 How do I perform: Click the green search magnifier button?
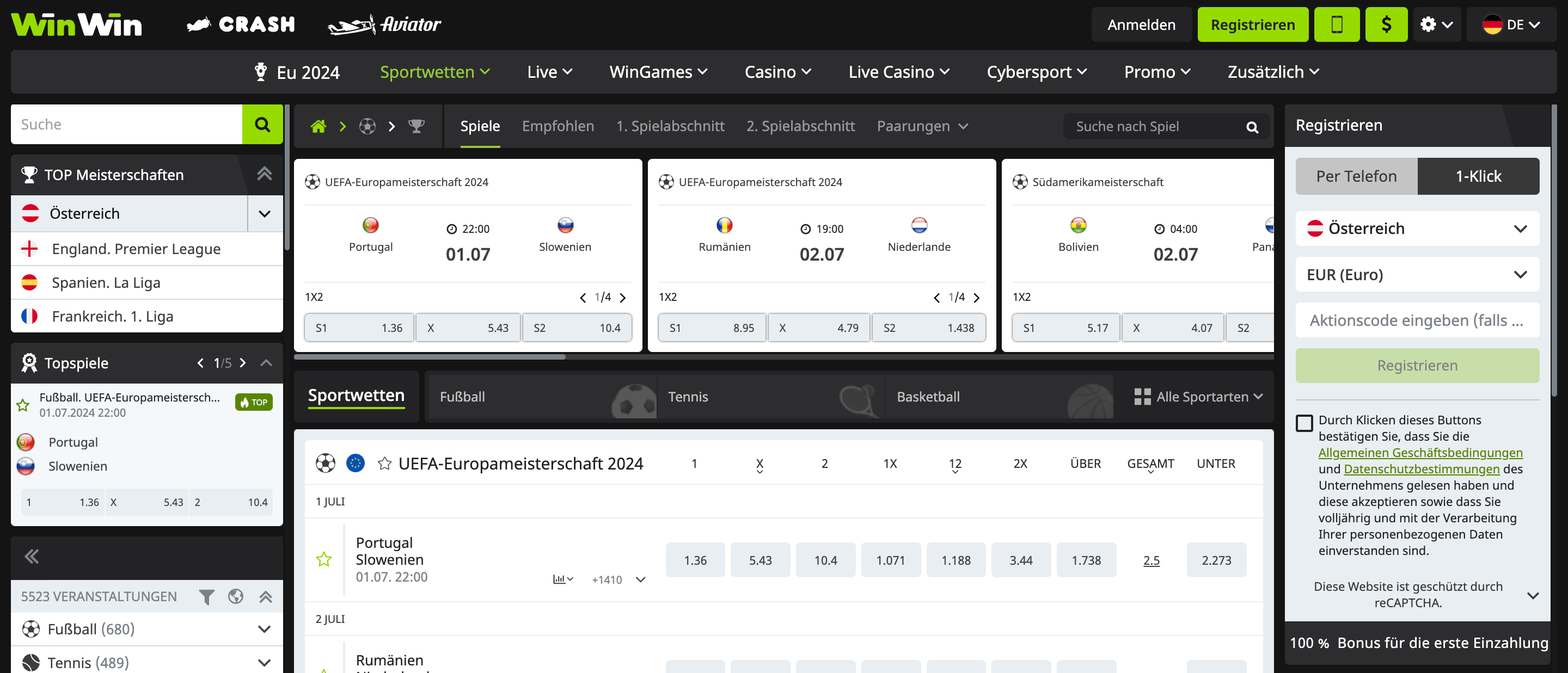[x=262, y=125]
